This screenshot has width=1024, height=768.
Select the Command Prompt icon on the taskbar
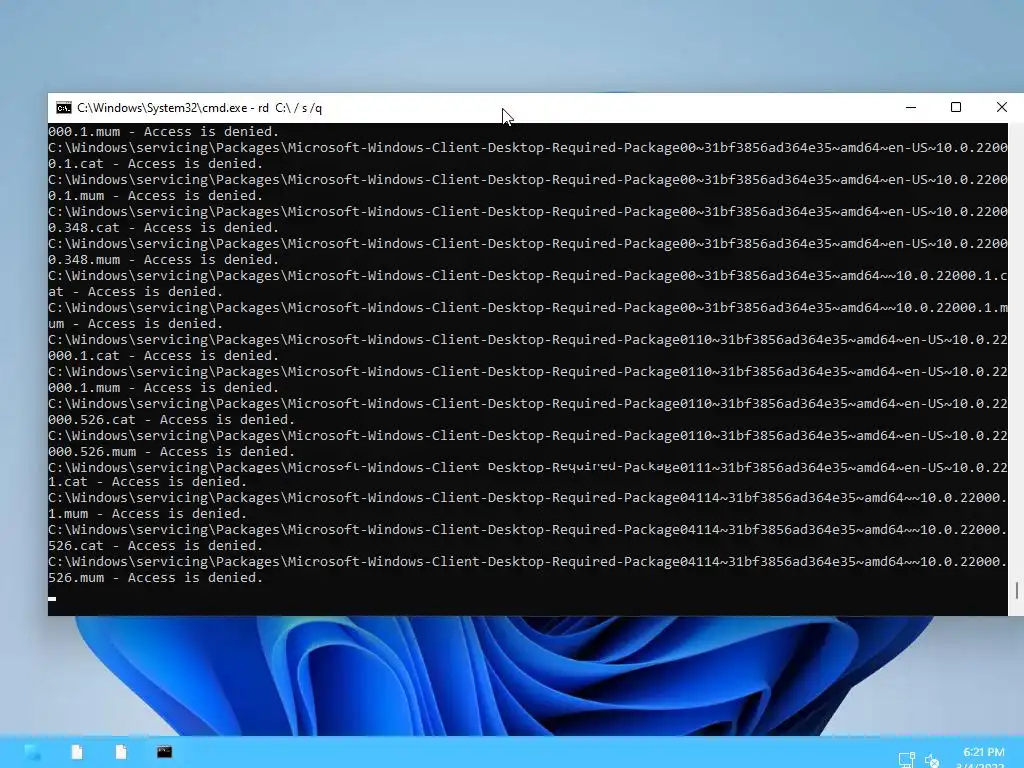click(x=165, y=752)
